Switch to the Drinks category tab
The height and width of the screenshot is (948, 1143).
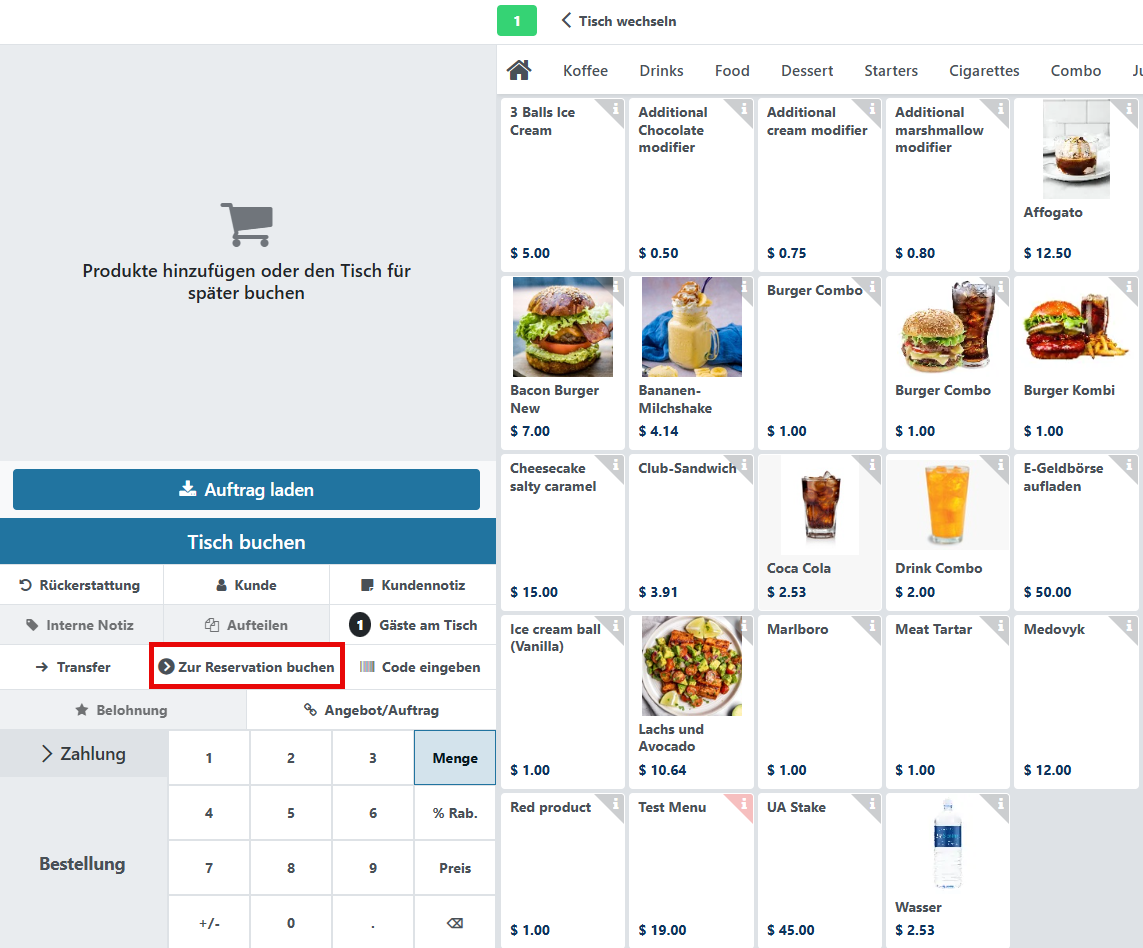(661, 71)
